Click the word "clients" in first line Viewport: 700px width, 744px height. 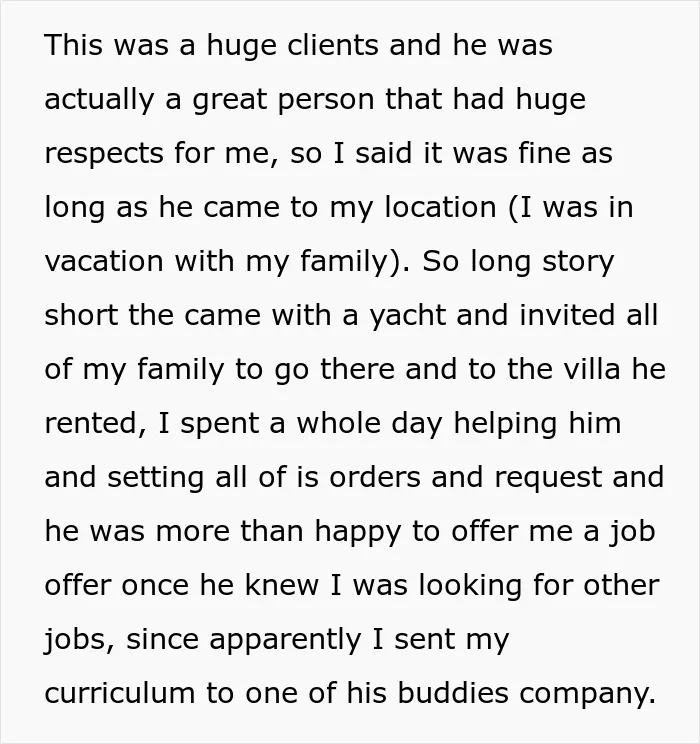333,45
